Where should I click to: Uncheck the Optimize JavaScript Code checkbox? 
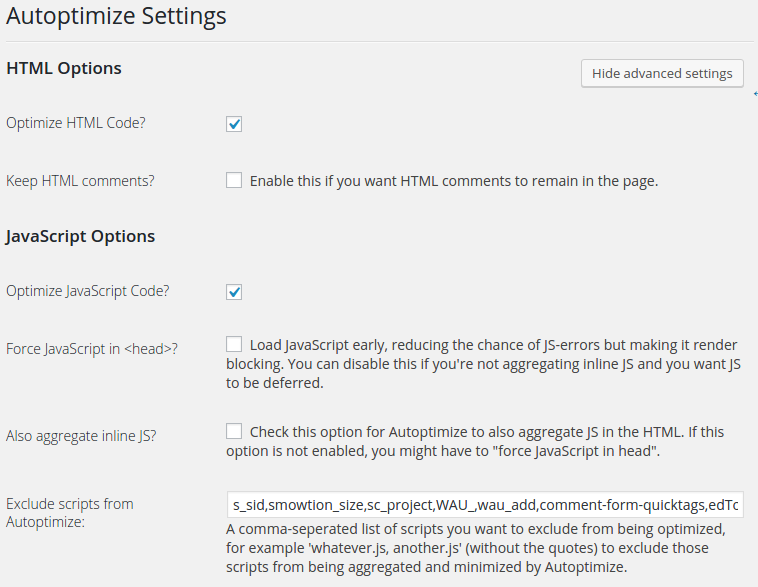(x=234, y=292)
